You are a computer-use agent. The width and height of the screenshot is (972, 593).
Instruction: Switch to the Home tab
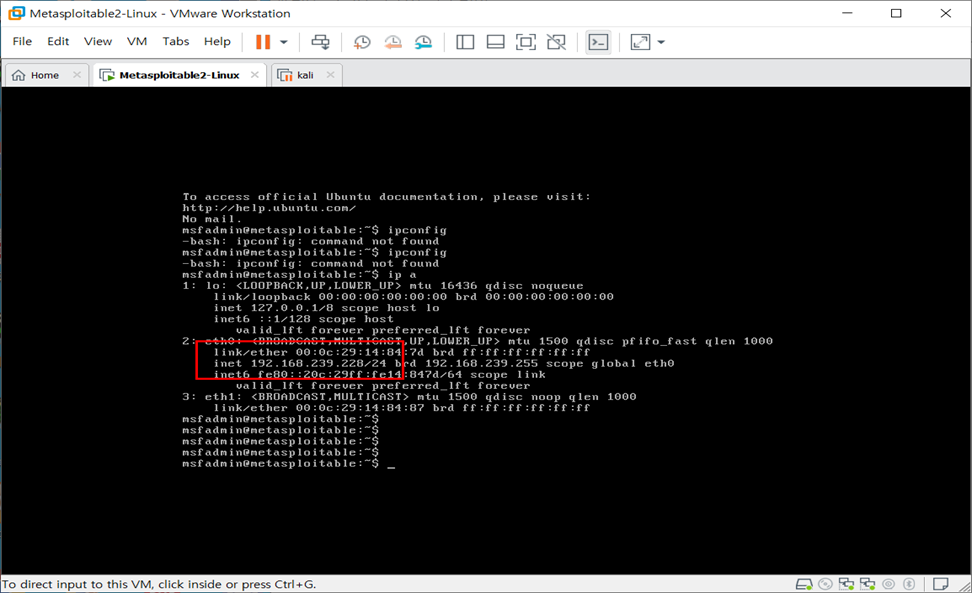click(x=45, y=75)
